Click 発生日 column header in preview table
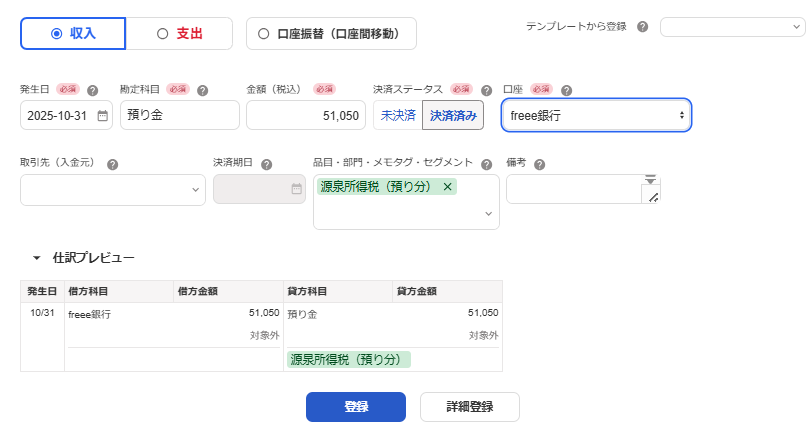Viewport: 812px width, 441px height. 42,291
